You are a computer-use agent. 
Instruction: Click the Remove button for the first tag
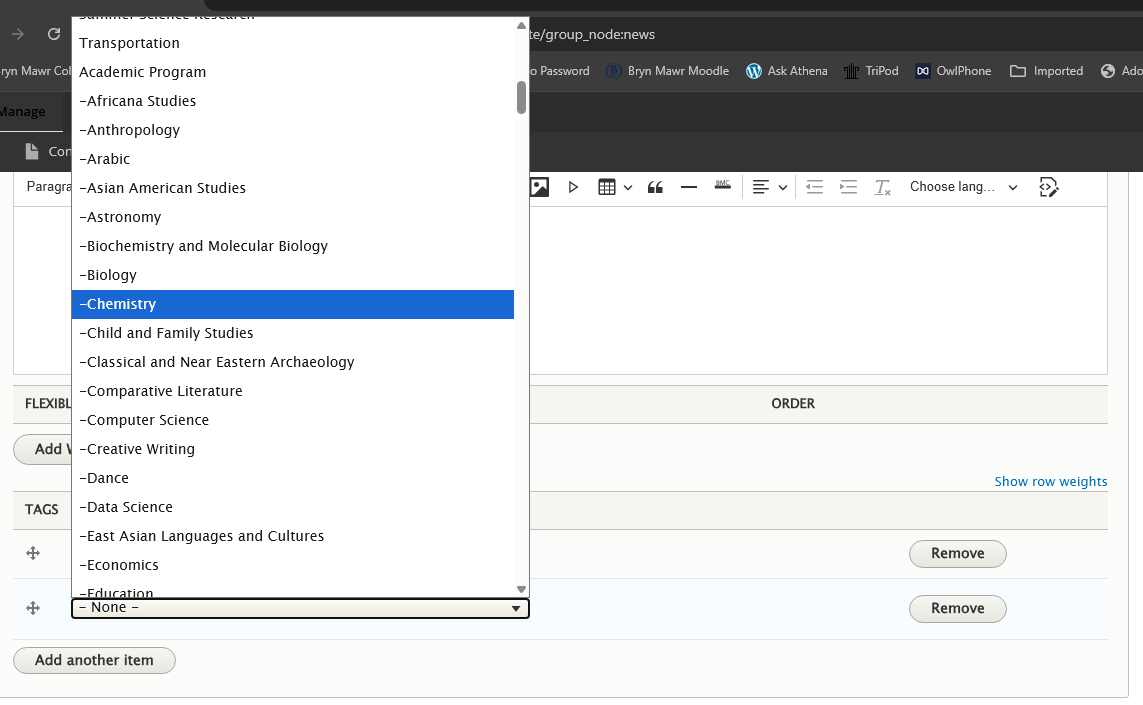(x=957, y=553)
